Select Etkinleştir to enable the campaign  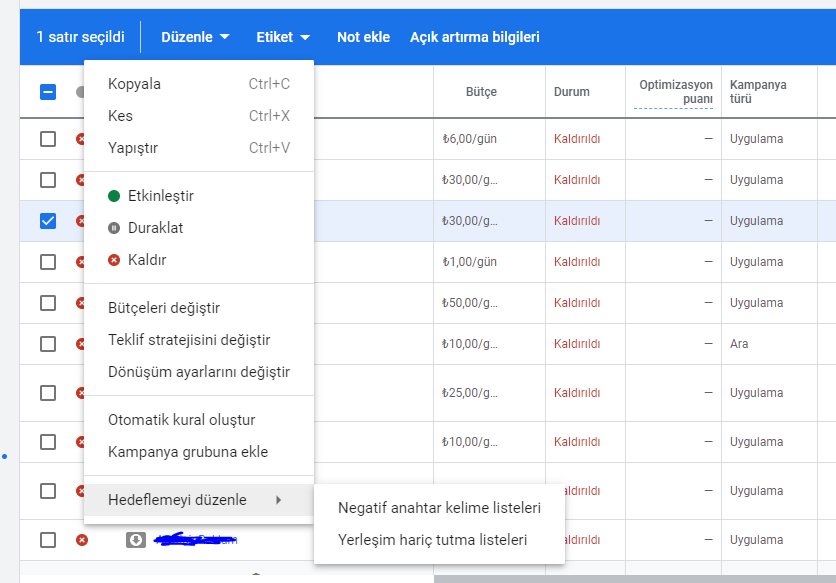199,196
